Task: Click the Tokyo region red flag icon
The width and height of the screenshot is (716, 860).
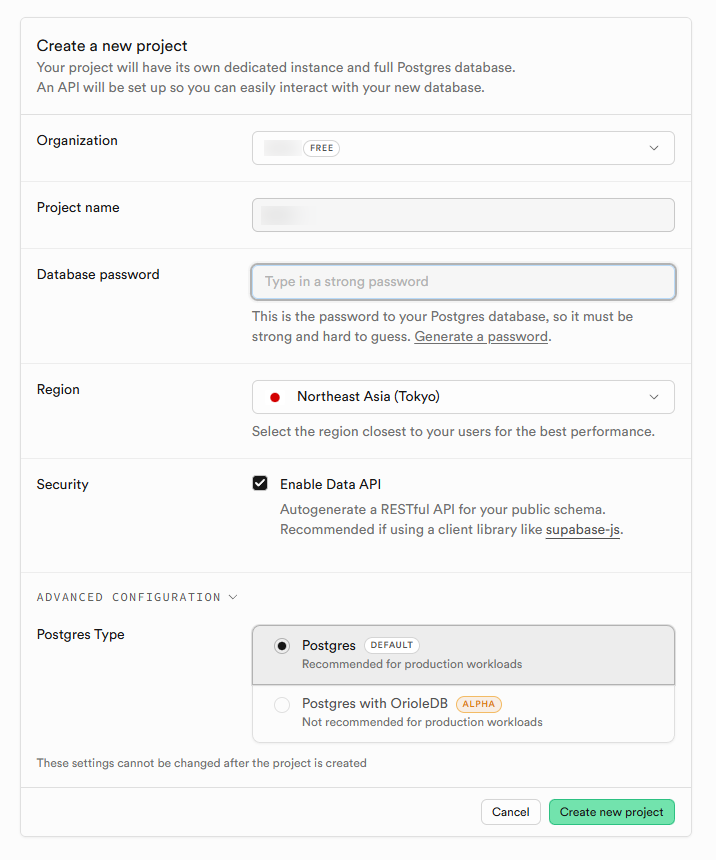Action: [275, 397]
